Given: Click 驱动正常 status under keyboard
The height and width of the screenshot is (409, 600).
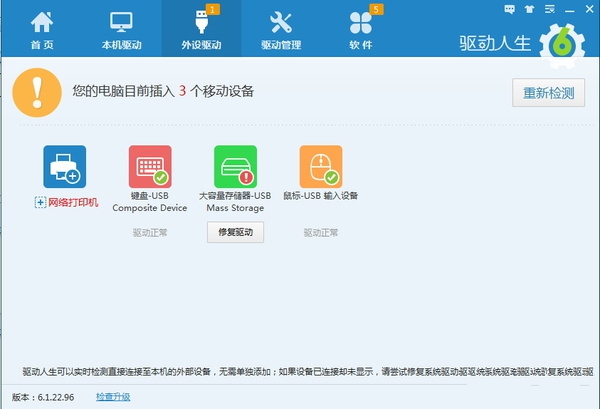Looking at the screenshot, I should point(150,233).
